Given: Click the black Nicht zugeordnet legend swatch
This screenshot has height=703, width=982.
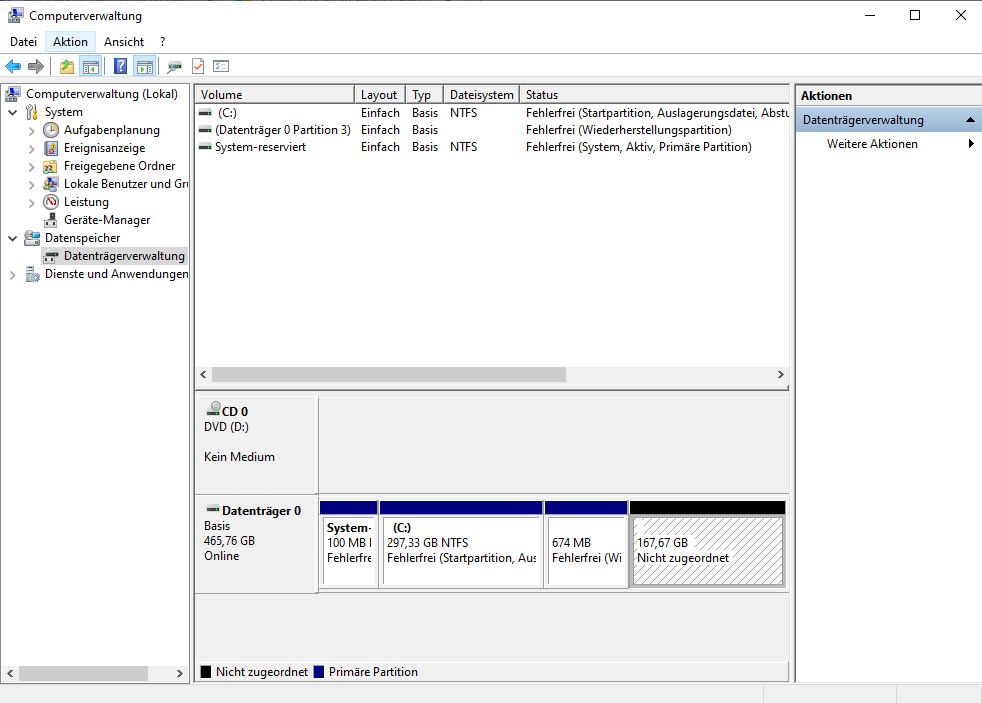Looking at the screenshot, I should point(205,672).
